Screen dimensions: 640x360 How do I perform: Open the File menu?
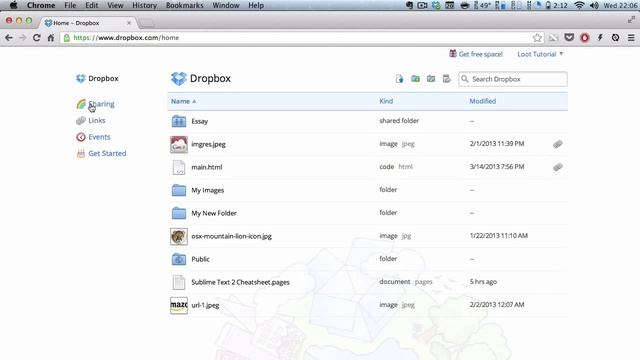(70, 5)
